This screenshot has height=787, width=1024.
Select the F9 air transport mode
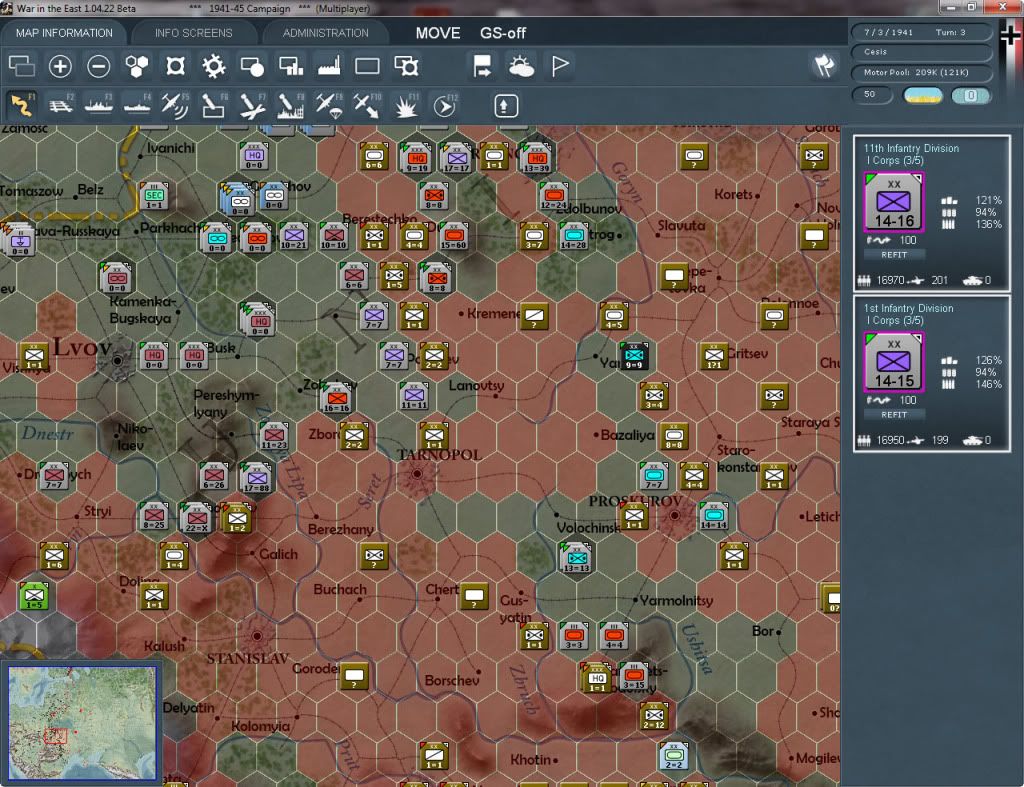[x=328, y=105]
